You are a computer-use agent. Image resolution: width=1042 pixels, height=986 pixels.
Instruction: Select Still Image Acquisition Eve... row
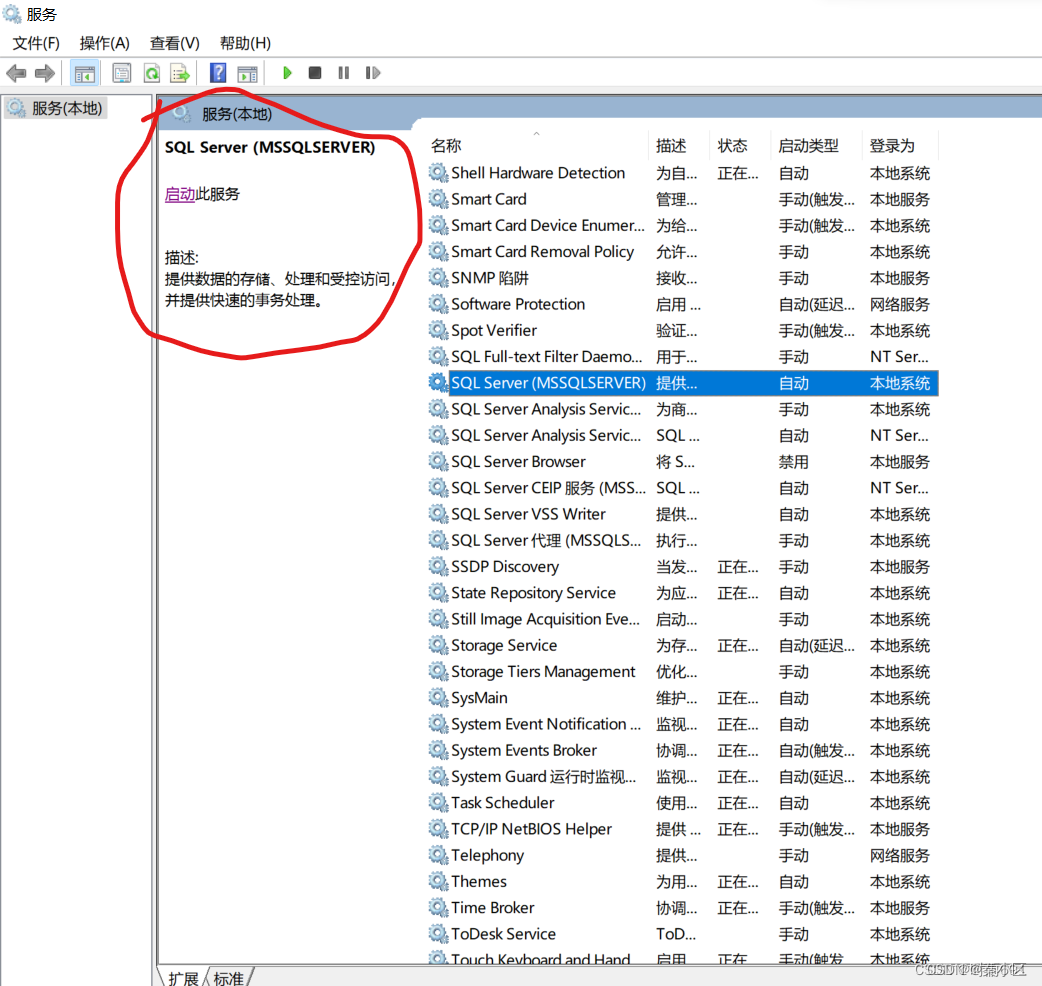683,619
